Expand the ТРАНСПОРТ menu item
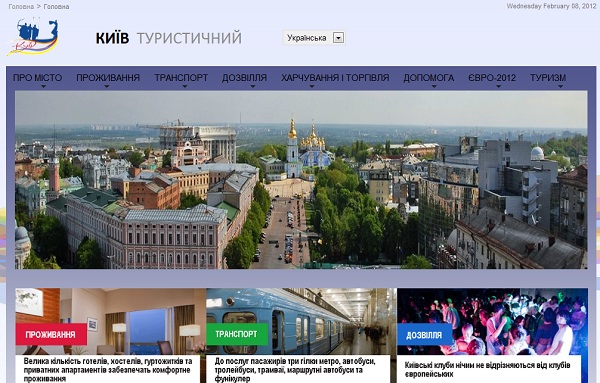The width and height of the screenshot is (600, 383). [x=181, y=78]
